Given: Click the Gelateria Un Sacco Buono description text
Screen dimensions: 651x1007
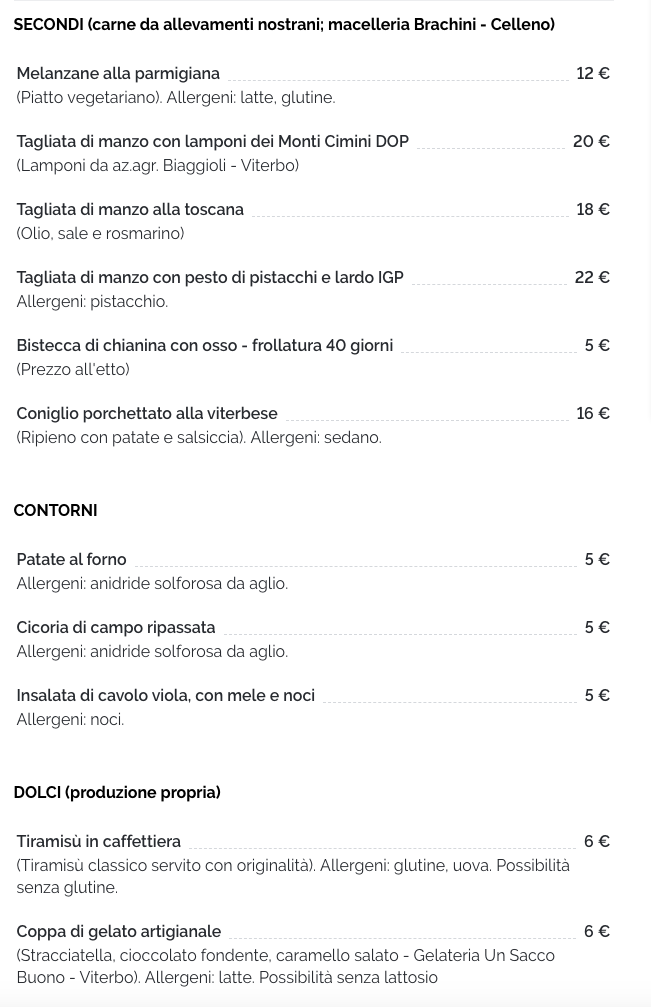Looking at the screenshot, I should point(286,967).
